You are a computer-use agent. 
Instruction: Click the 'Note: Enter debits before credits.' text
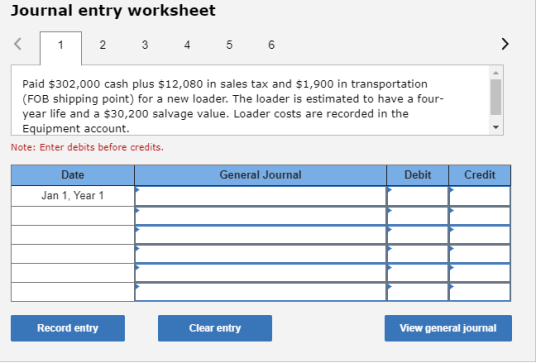point(87,147)
